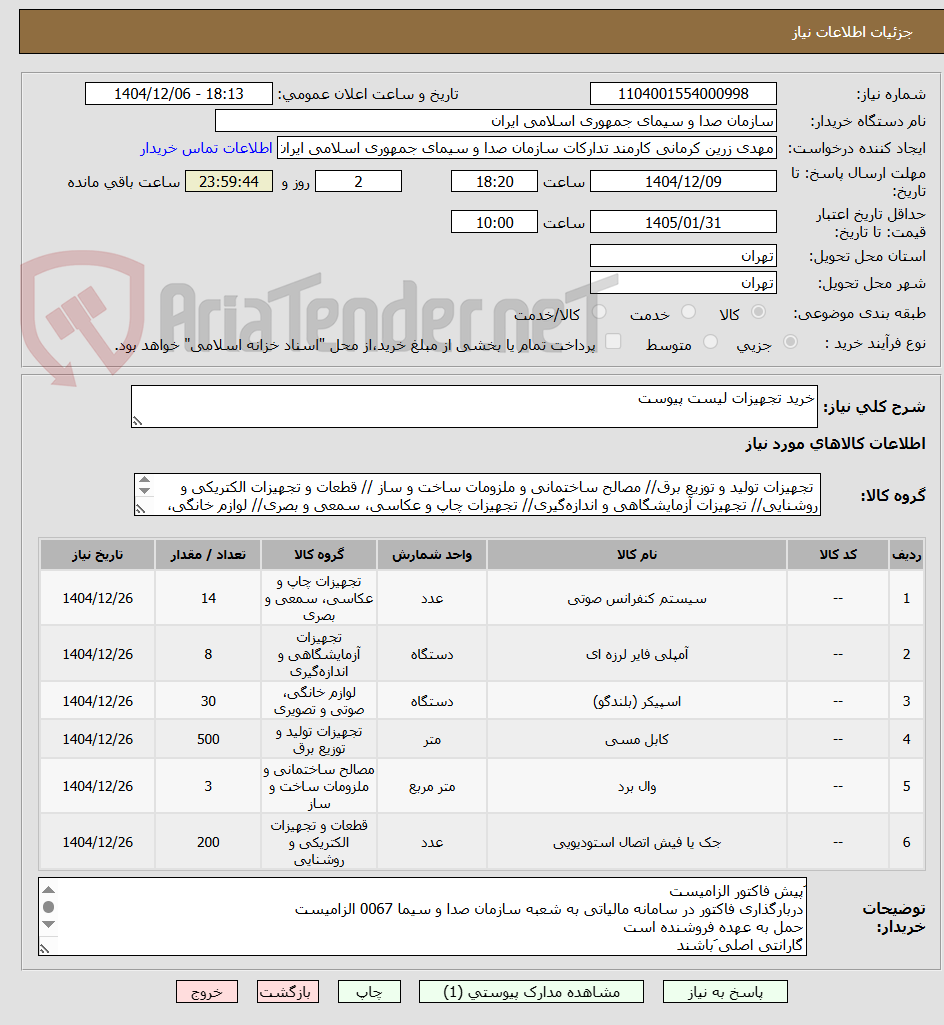Click the خروج exit button
This screenshot has height=1025, width=944.
(207, 992)
